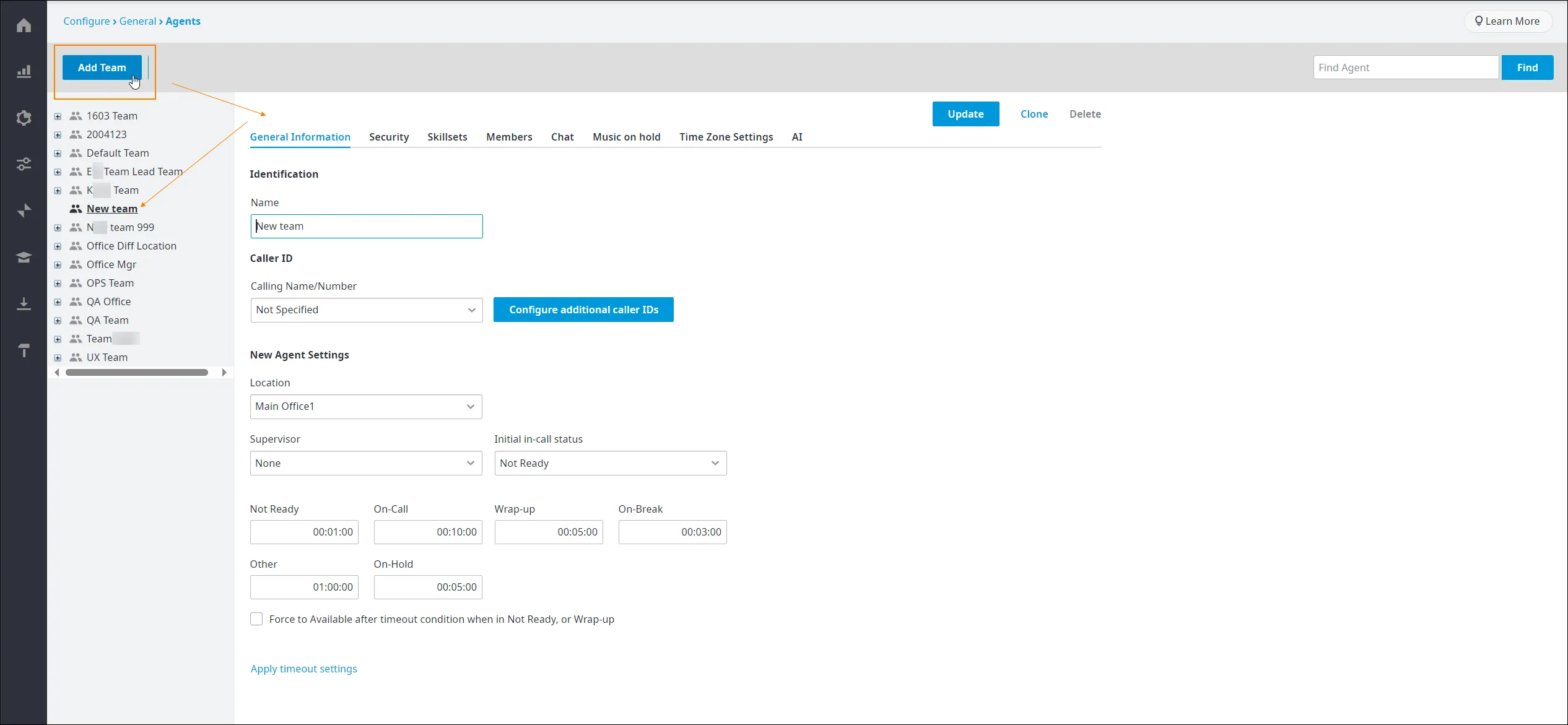Image resolution: width=1568 pixels, height=725 pixels.
Task: Click the team icon beside OPS Team
Action: click(76, 283)
